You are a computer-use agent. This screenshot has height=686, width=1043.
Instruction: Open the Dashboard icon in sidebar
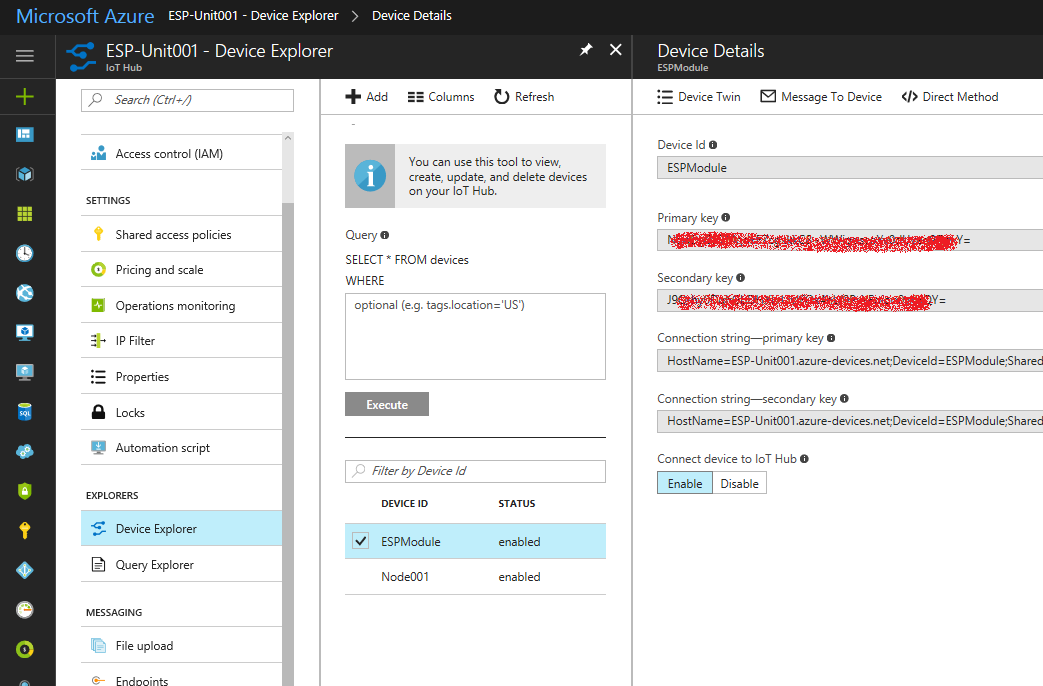pos(25,134)
